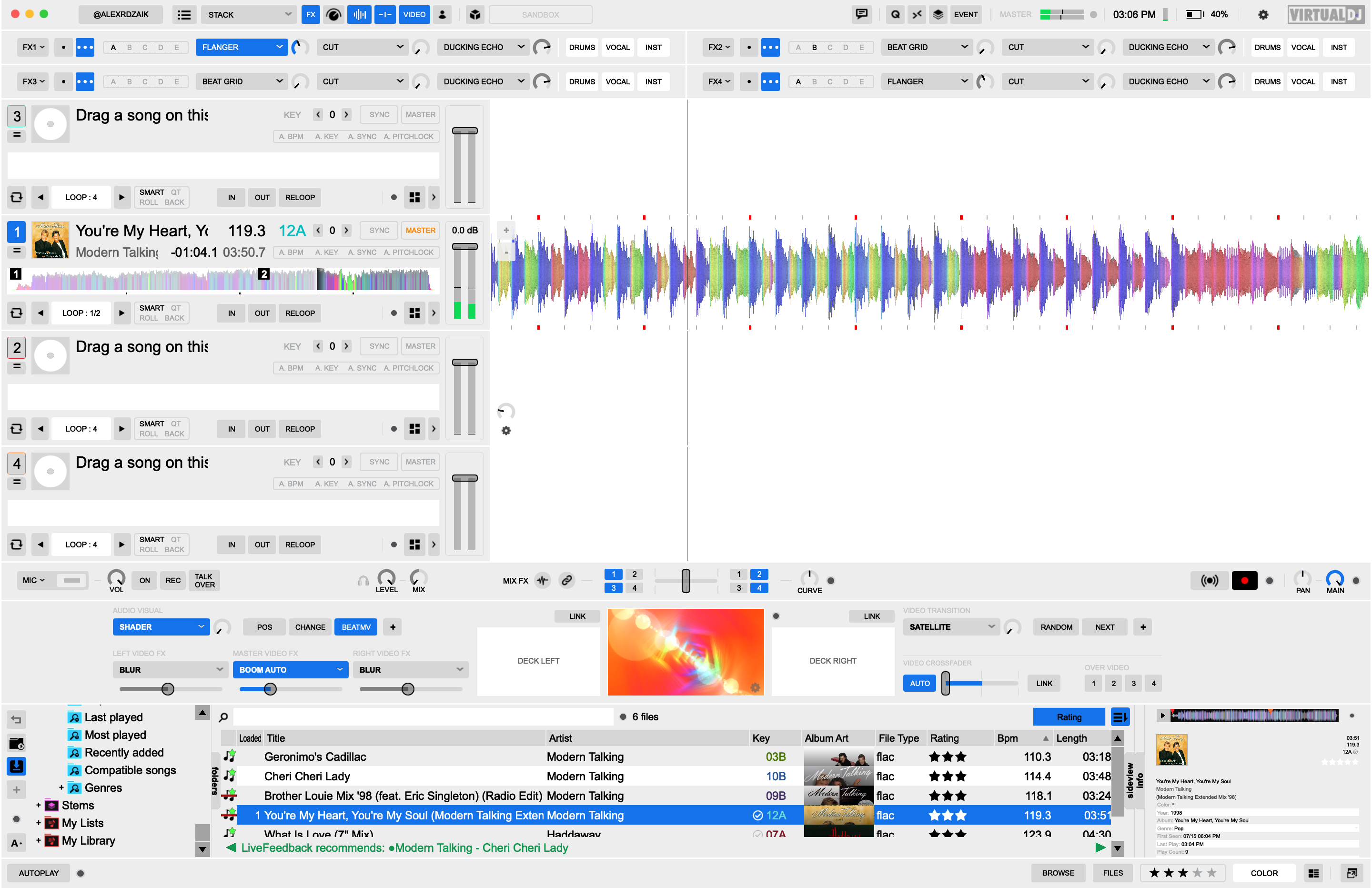
Task: Open the settings gear in top bar
Action: (x=1262, y=14)
